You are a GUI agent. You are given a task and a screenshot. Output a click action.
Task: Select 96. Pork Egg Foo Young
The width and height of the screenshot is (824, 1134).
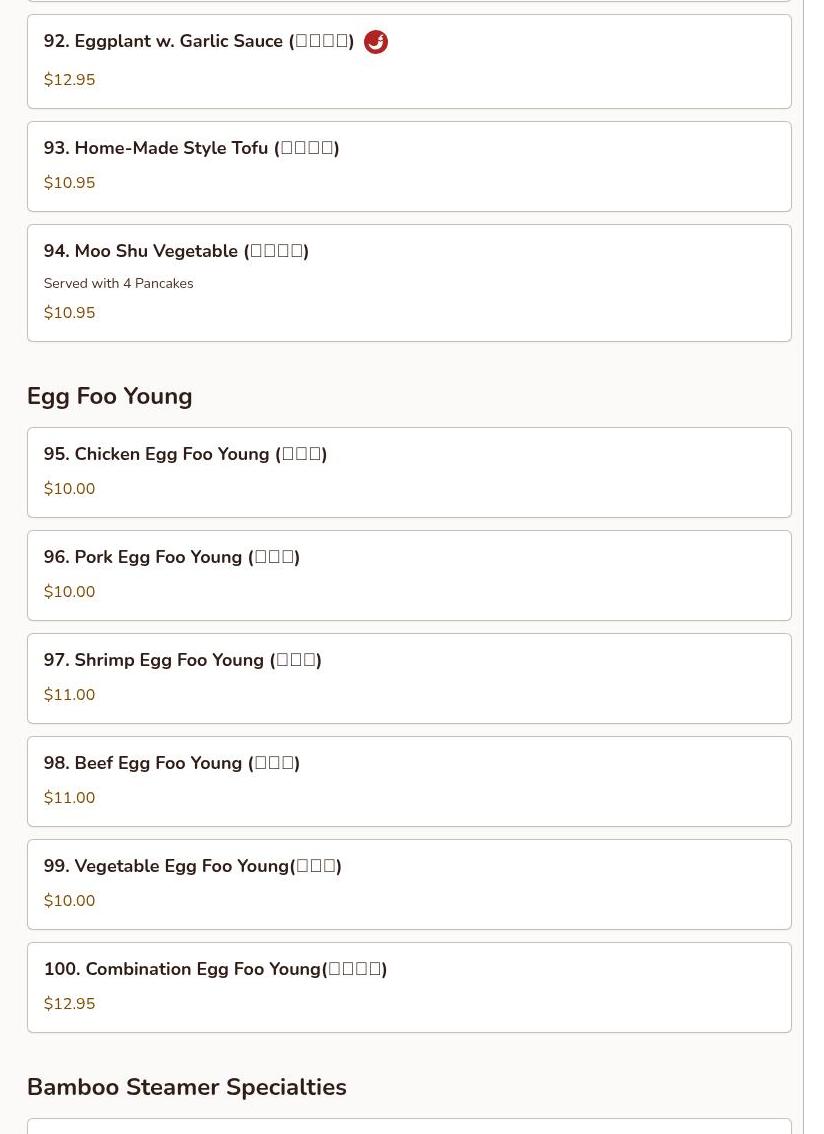[409, 576]
